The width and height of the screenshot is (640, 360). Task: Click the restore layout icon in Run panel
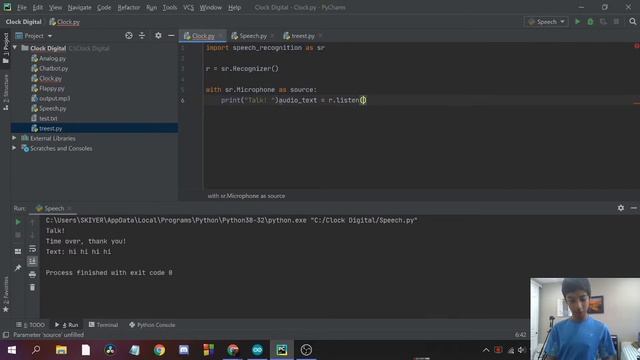tap(18, 251)
